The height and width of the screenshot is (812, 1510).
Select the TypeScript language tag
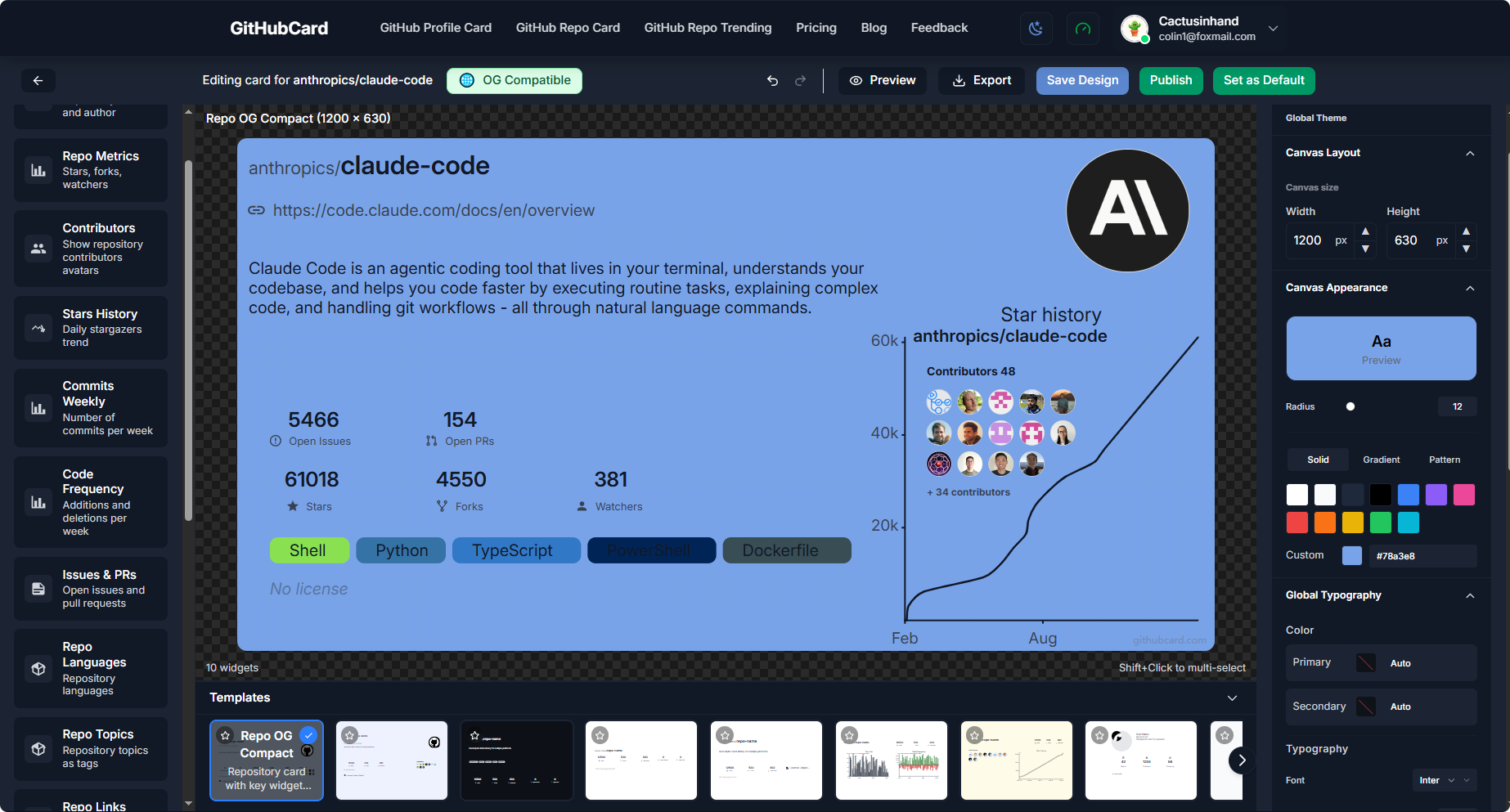click(x=516, y=550)
